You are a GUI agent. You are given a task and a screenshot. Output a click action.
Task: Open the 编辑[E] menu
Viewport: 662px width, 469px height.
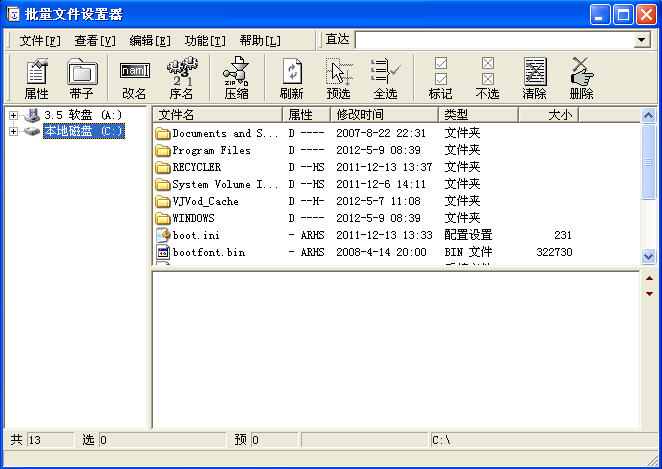pos(150,41)
